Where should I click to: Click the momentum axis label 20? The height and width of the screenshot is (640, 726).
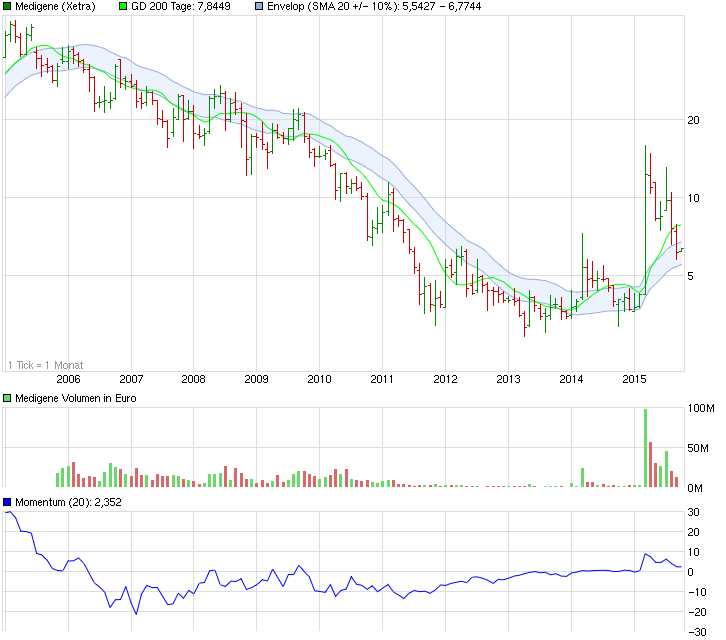(693, 532)
